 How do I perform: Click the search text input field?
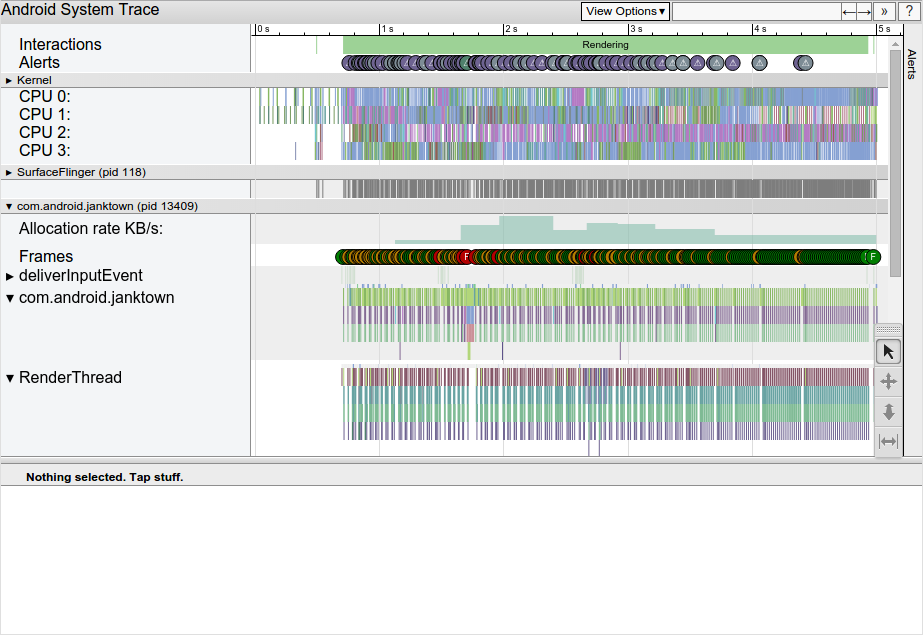(x=757, y=11)
